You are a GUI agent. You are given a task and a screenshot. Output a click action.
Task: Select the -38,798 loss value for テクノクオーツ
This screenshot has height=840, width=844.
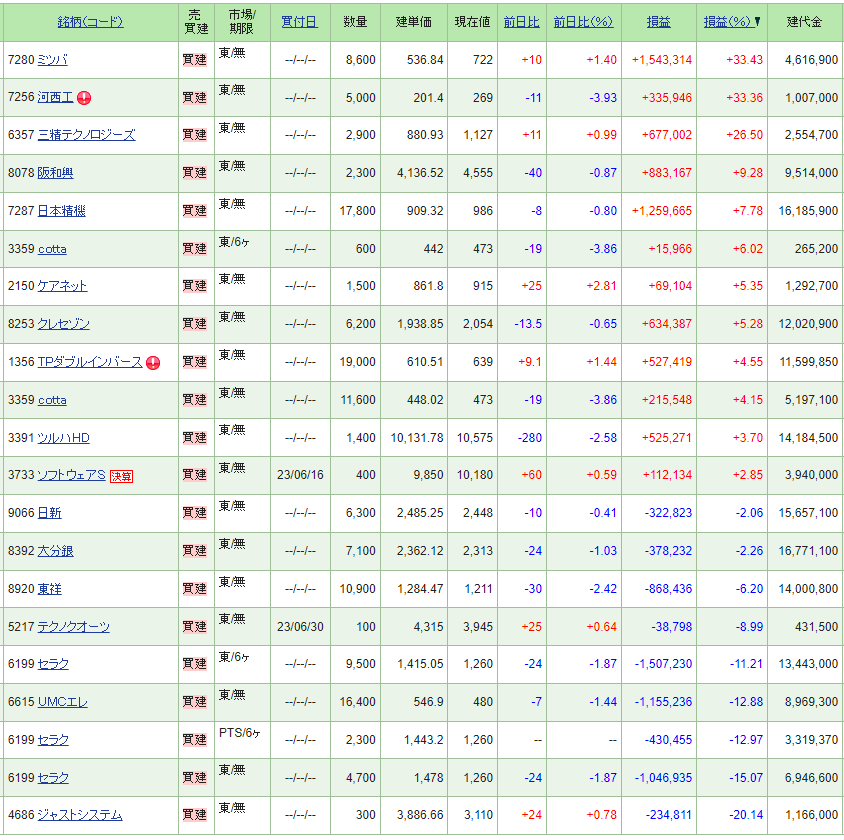pyautogui.click(x=671, y=627)
